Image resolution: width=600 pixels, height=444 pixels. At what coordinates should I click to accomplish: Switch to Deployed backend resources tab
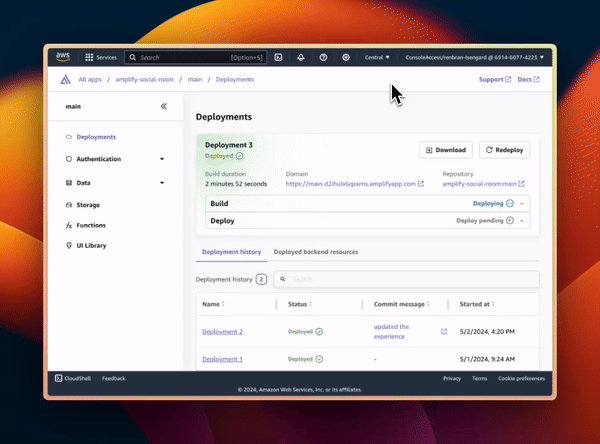[316, 252]
